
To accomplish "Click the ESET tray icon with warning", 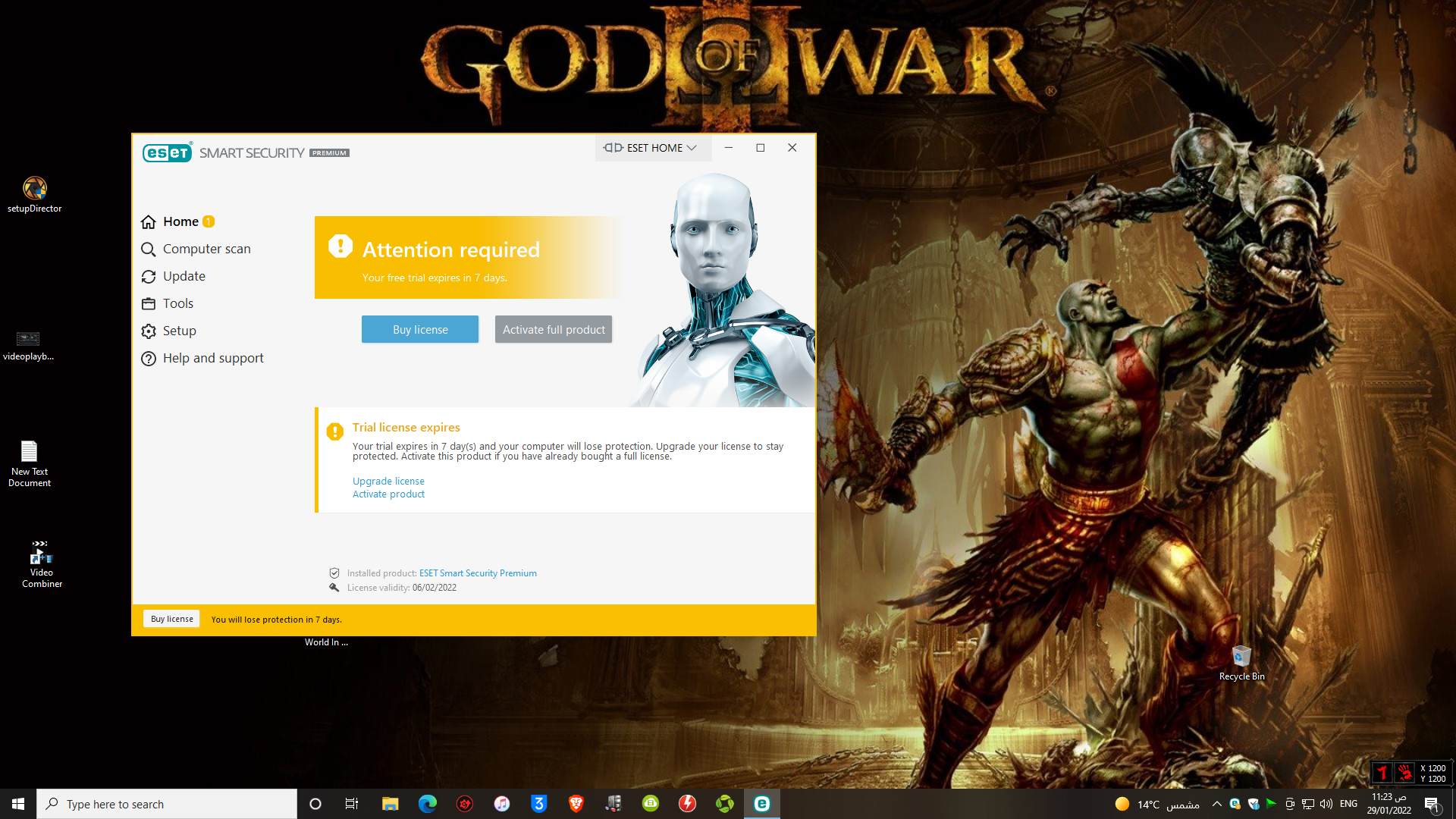I will point(1235,804).
